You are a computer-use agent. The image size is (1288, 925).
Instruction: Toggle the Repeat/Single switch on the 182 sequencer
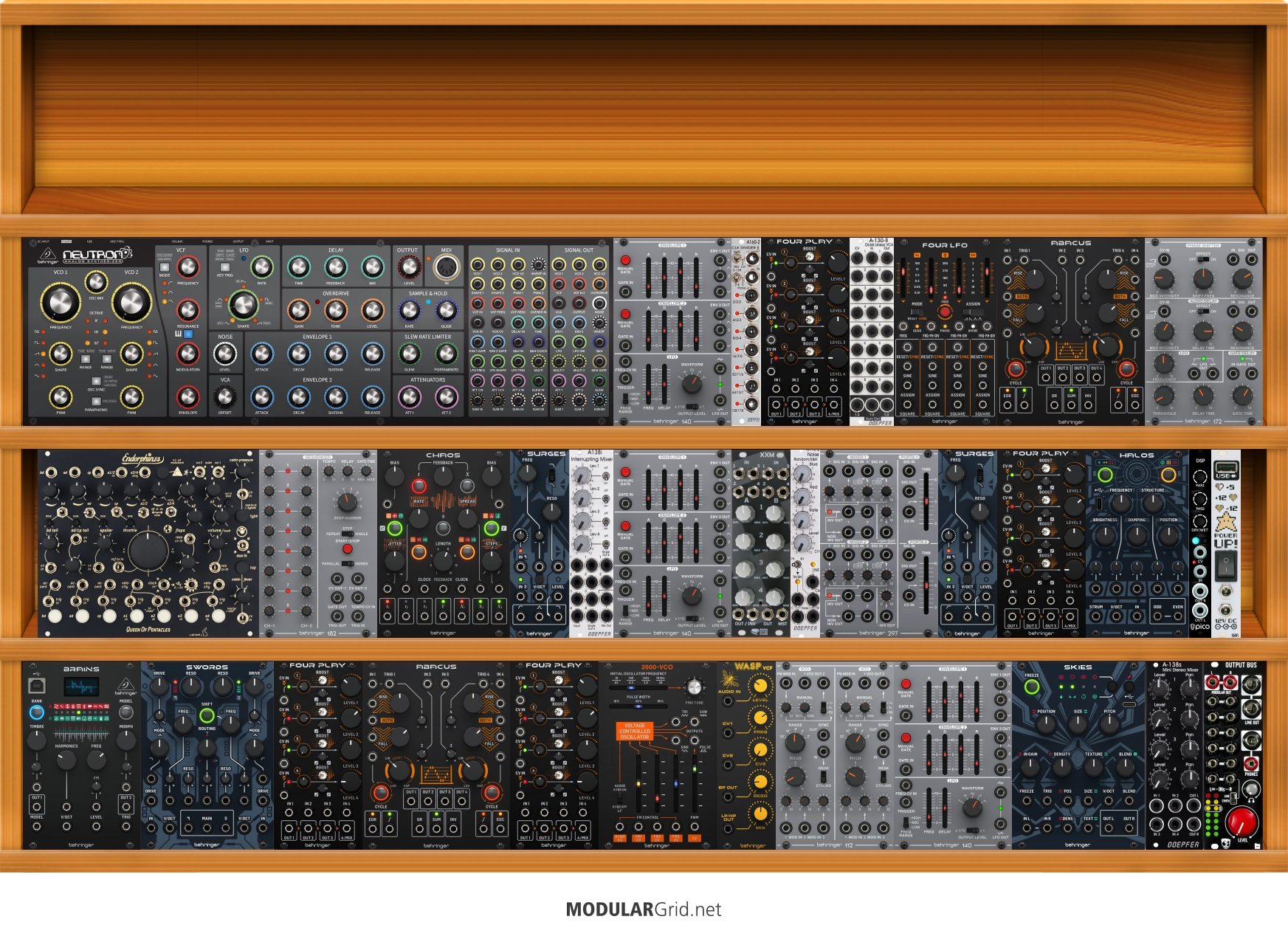pos(347,534)
